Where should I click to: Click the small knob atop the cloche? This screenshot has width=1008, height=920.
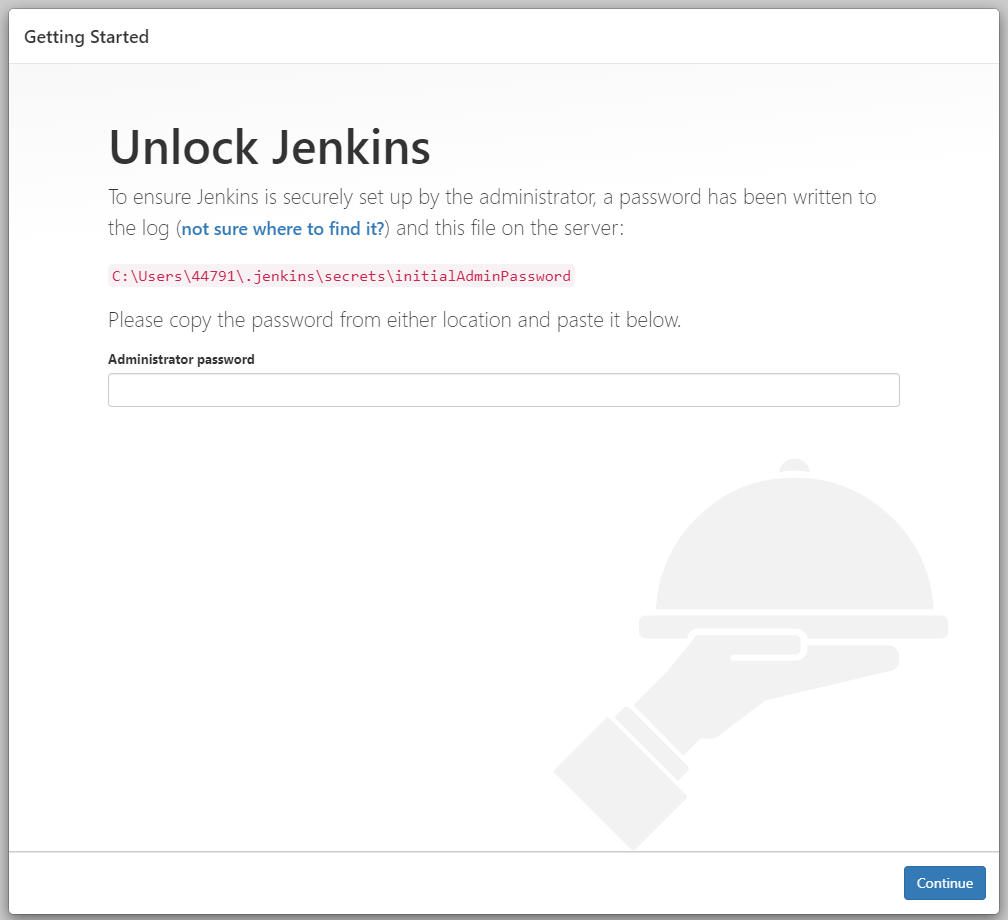pos(794,466)
